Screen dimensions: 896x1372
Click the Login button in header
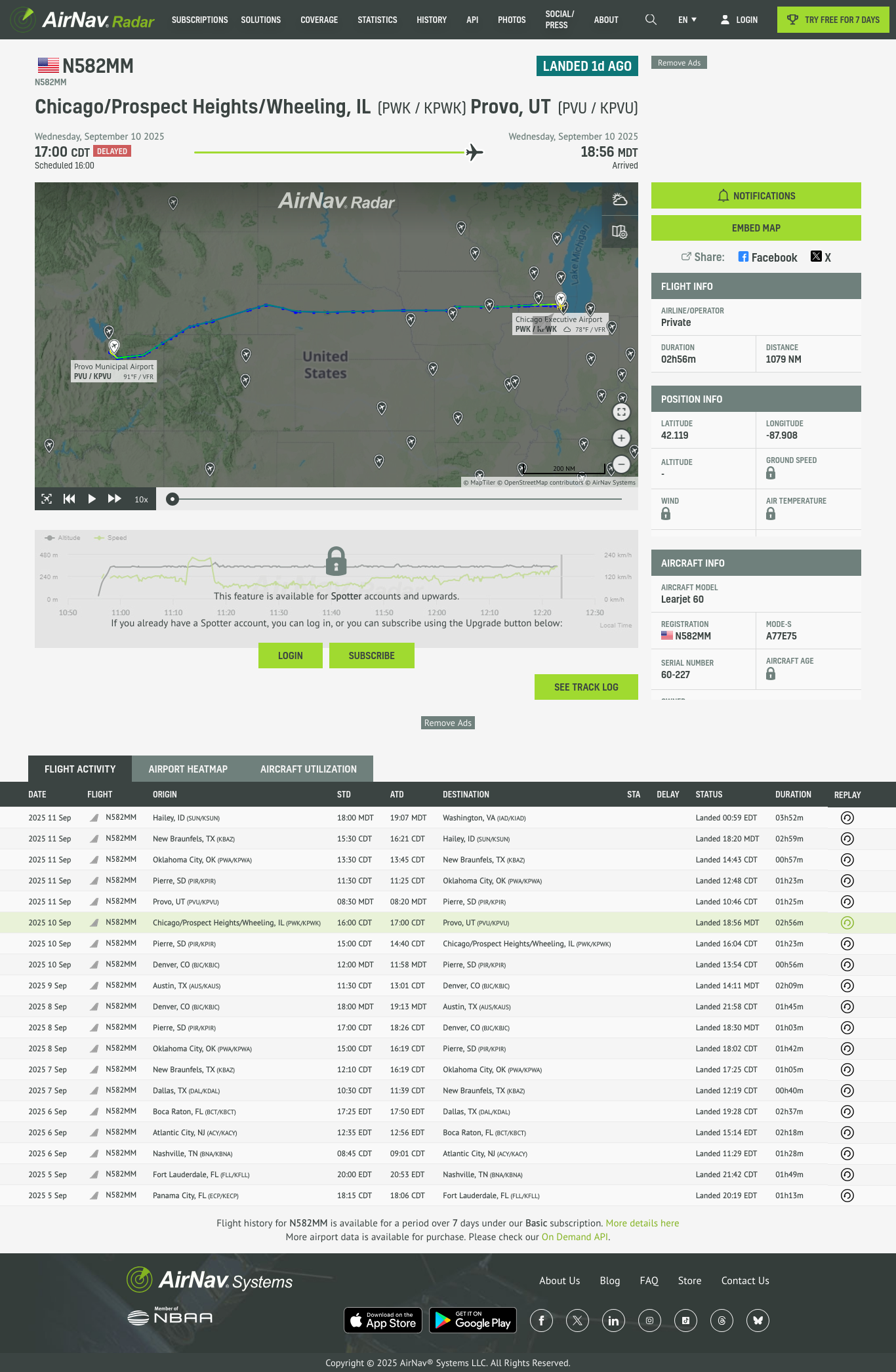click(739, 20)
